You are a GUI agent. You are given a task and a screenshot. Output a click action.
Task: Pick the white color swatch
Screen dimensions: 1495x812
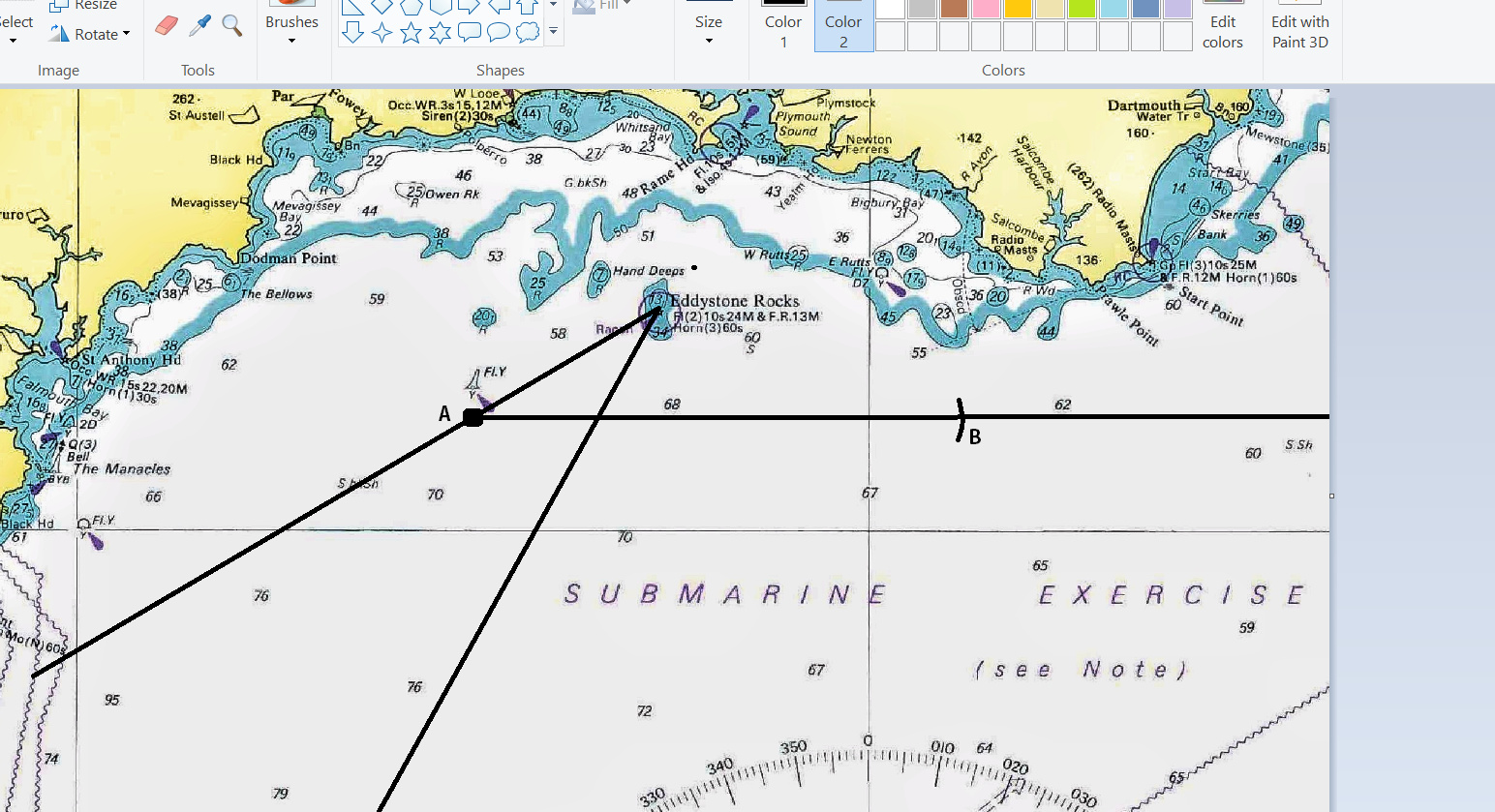[891, 8]
